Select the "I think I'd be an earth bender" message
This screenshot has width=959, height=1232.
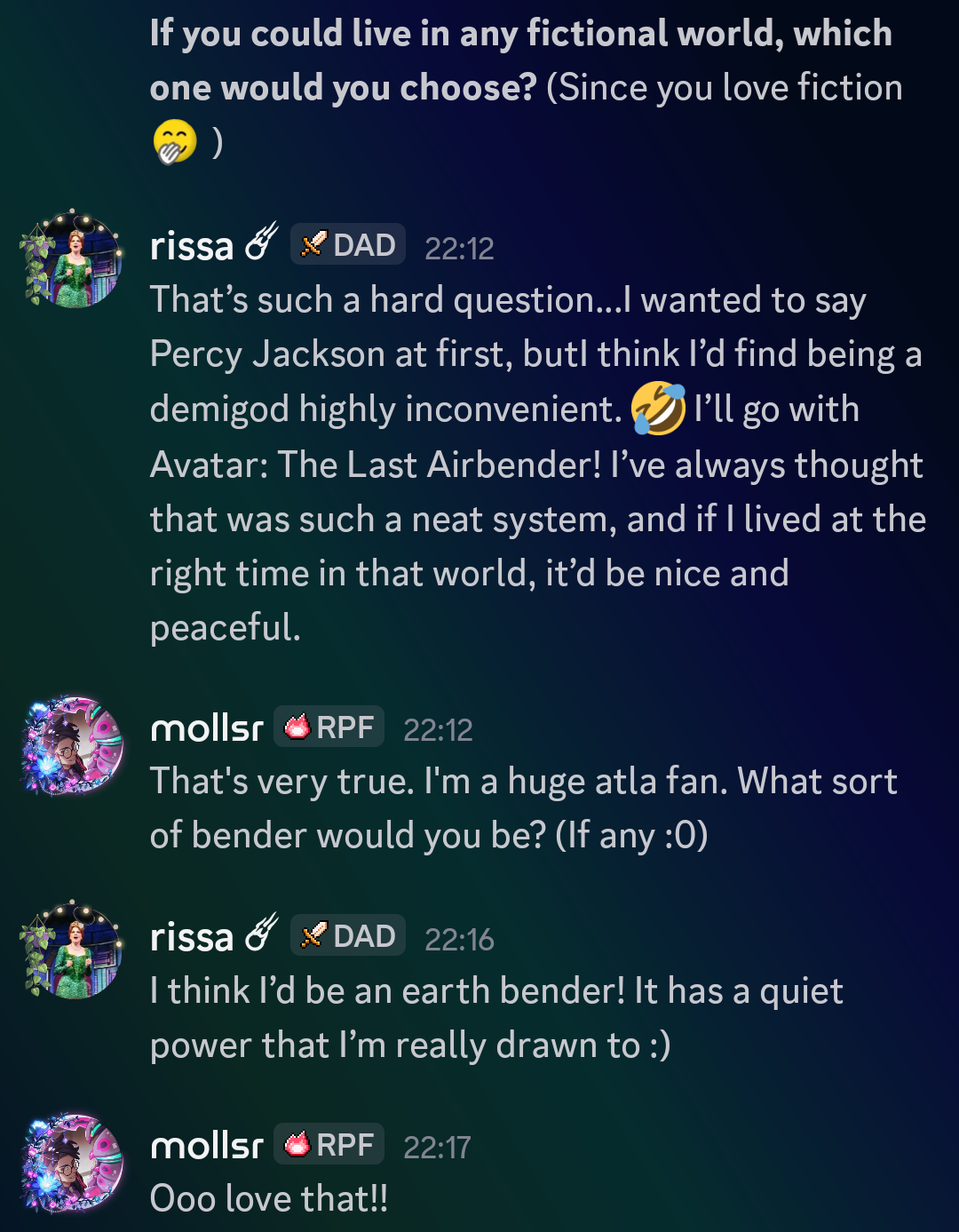pos(495,1018)
